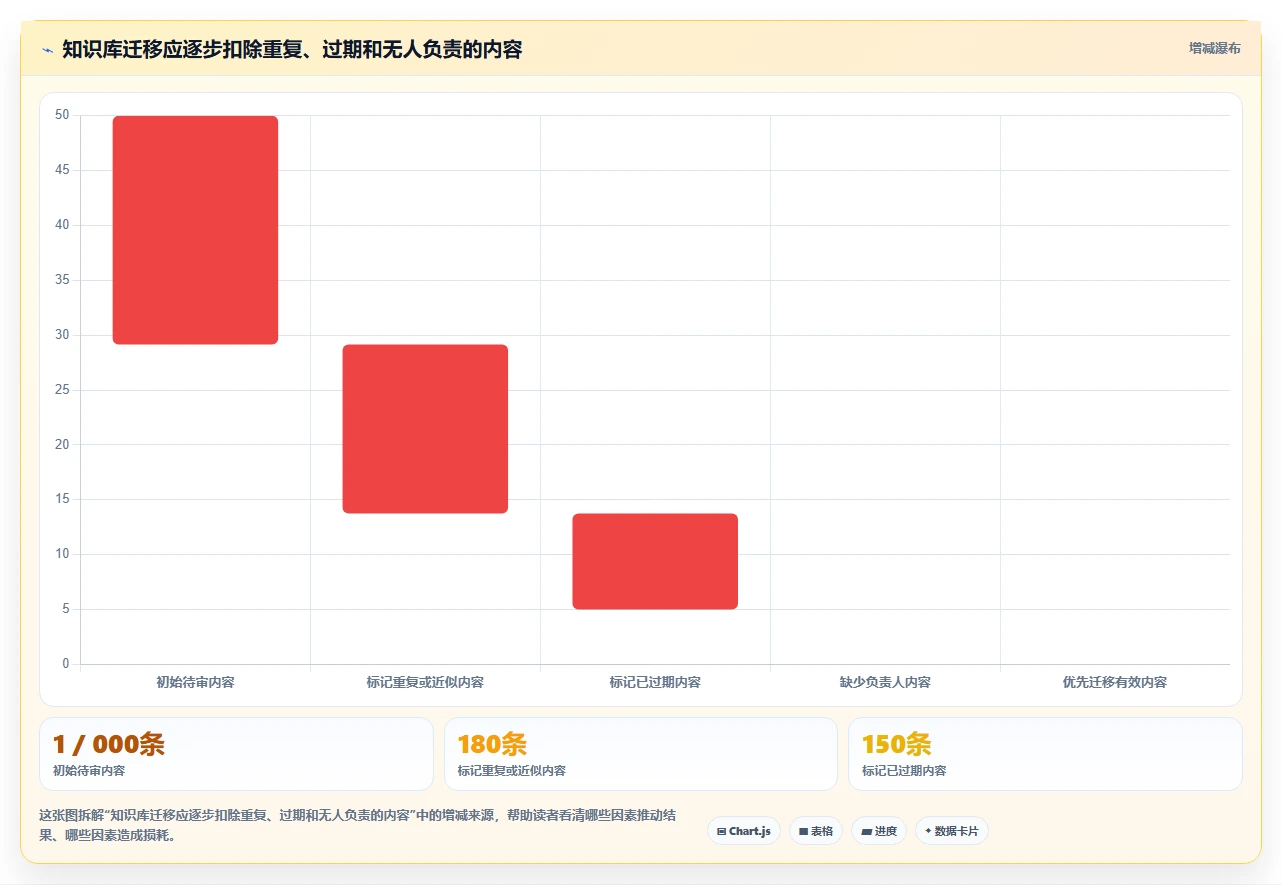Click the Chart.js tag chip
The image size is (1282, 885).
[x=744, y=831]
